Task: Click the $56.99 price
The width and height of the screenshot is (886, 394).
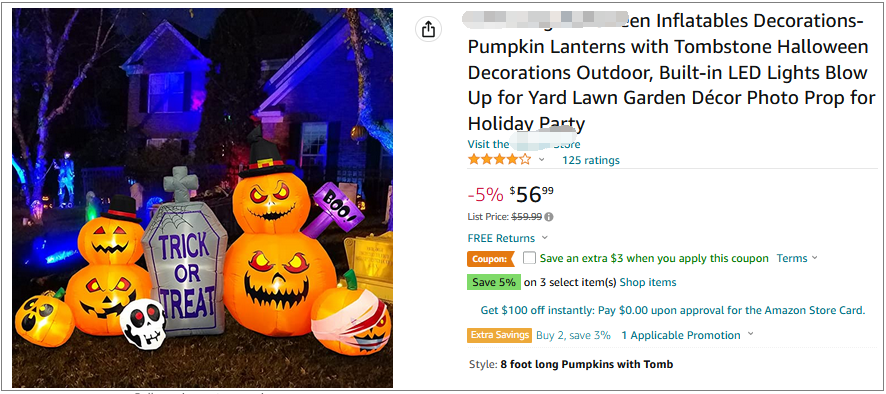Action: pos(532,194)
